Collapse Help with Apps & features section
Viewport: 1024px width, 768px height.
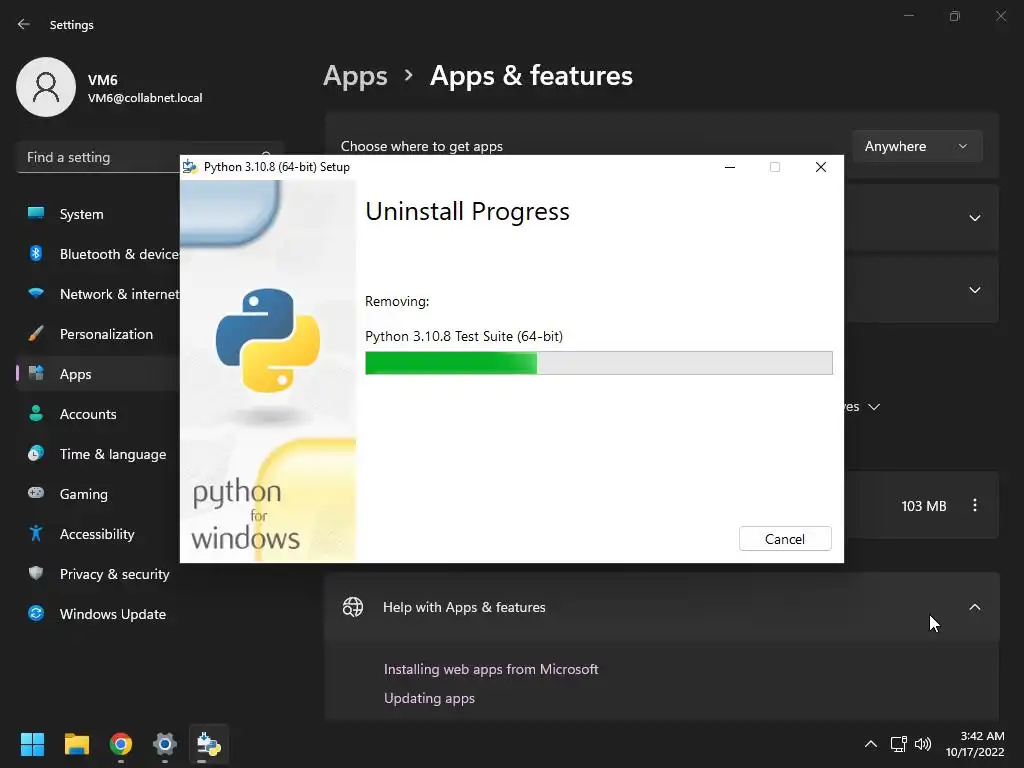point(974,607)
